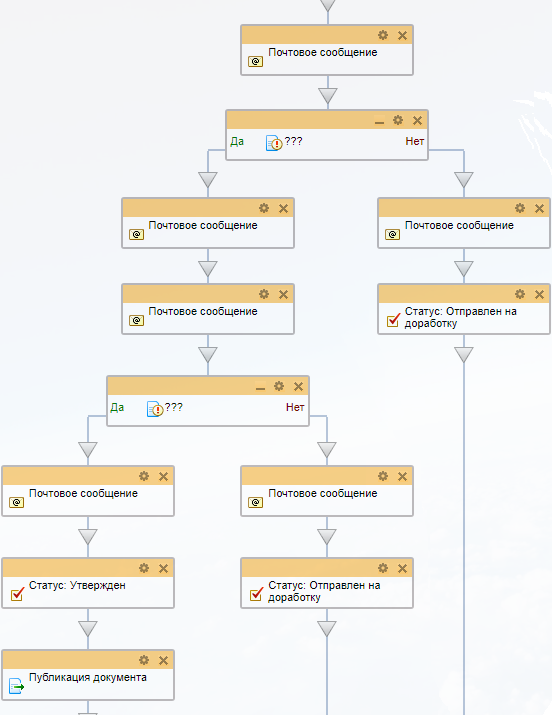
Task: Delete the Статус: Утвержден block with its X
Action: [x=164, y=568]
